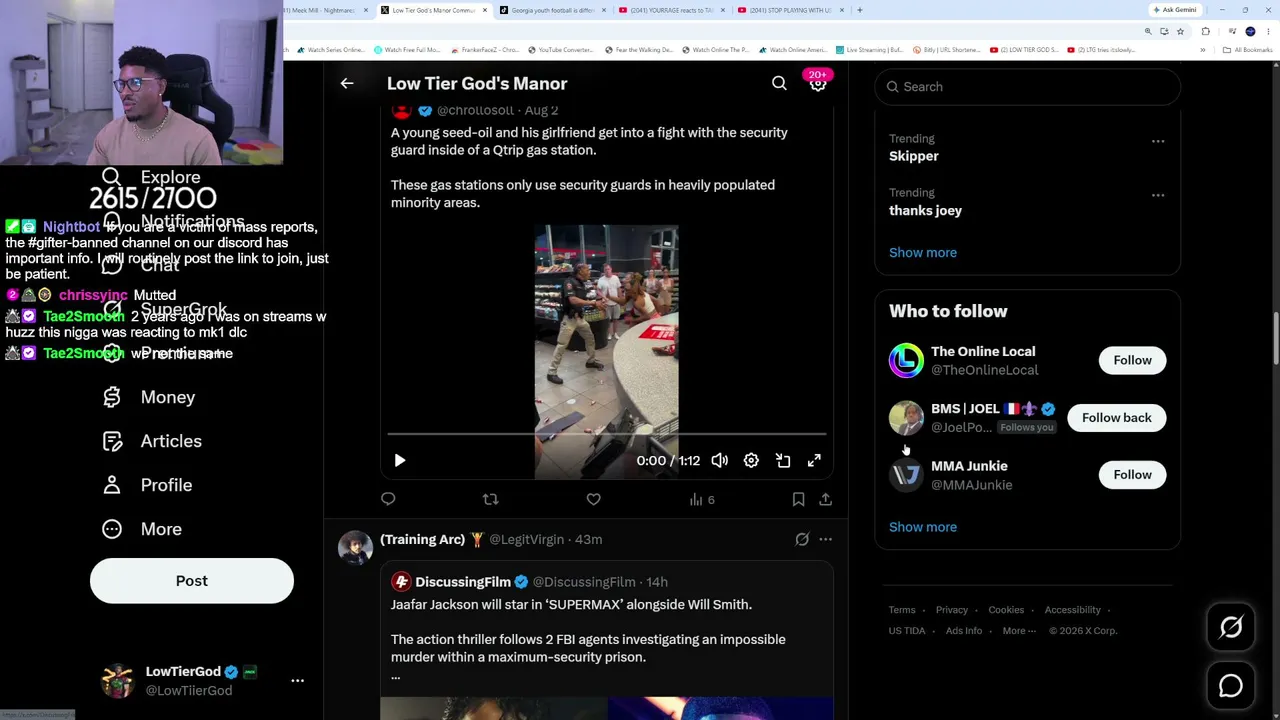Open the trending topic Skipper
Image resolution: width=1280 pixels, height=720 pixels.
(x=914, y=156)
